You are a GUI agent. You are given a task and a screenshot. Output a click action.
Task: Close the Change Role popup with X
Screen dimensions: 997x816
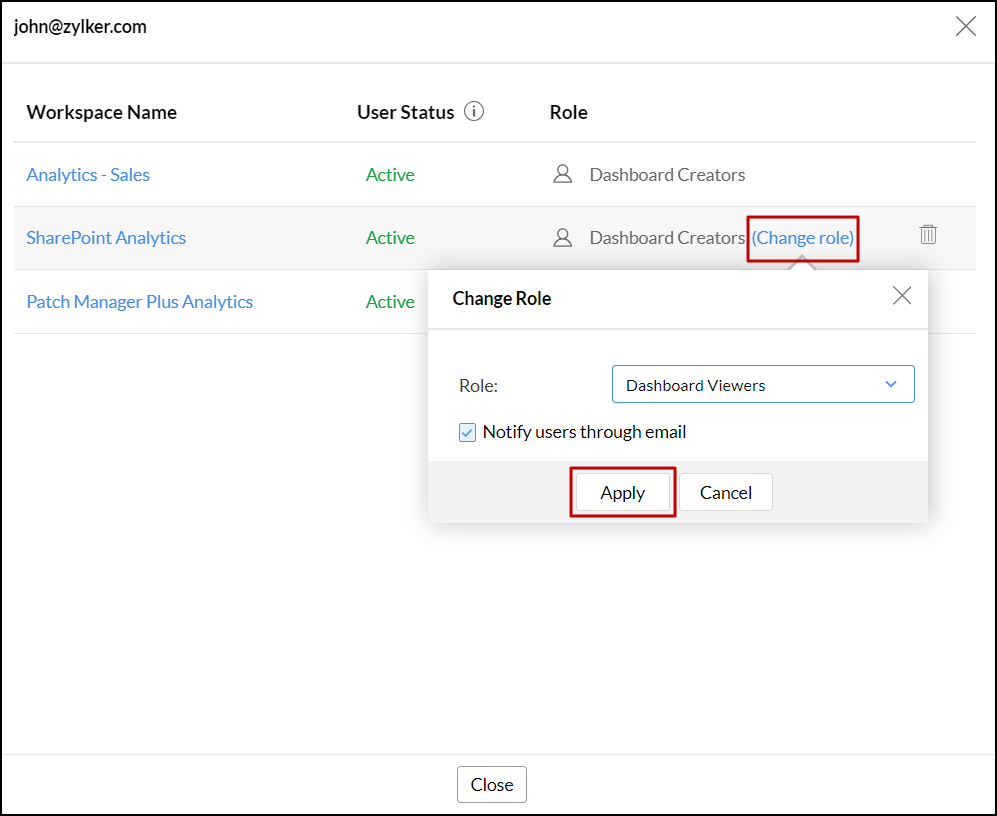click(902, 296)
